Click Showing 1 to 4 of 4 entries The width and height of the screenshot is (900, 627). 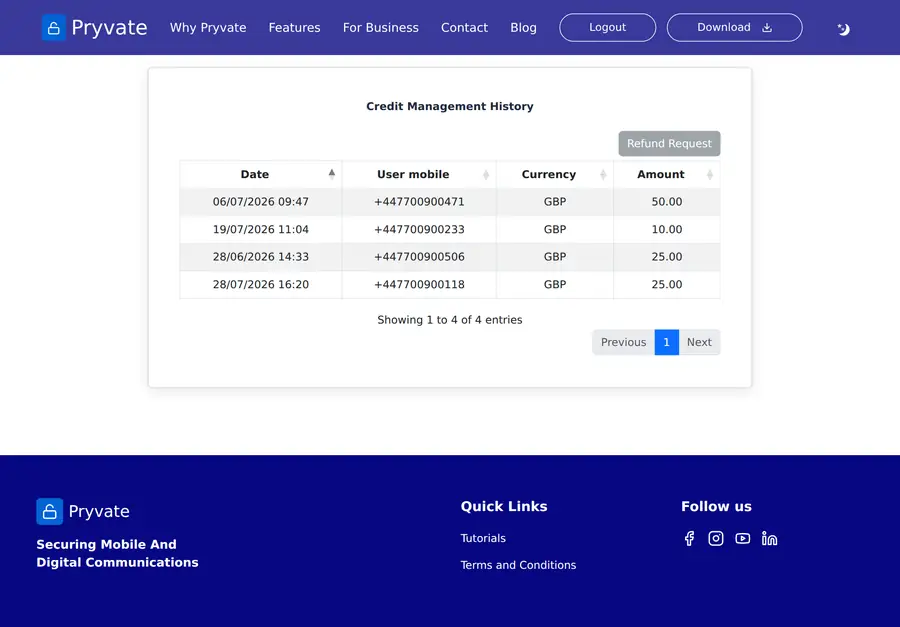450,320
